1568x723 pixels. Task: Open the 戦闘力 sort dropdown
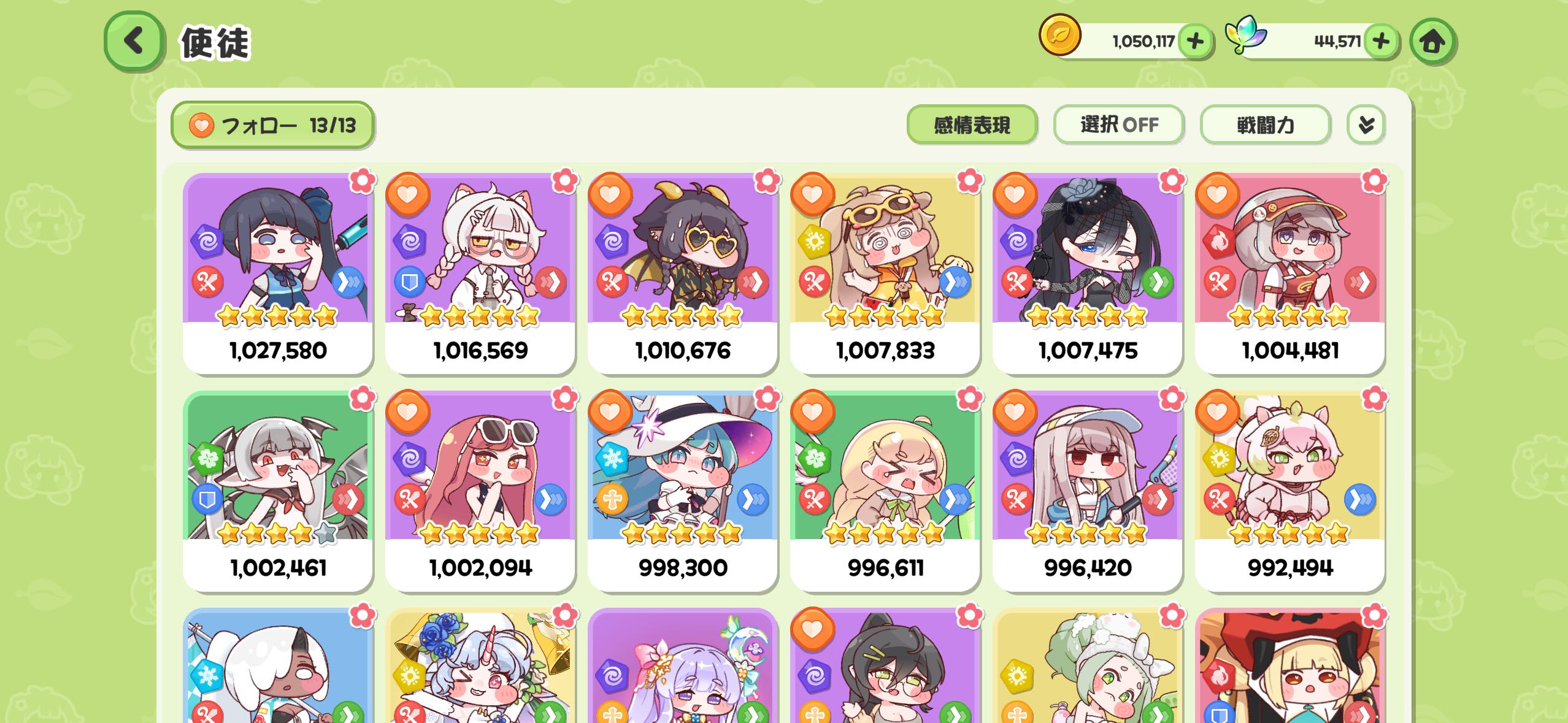point(1266,125)
